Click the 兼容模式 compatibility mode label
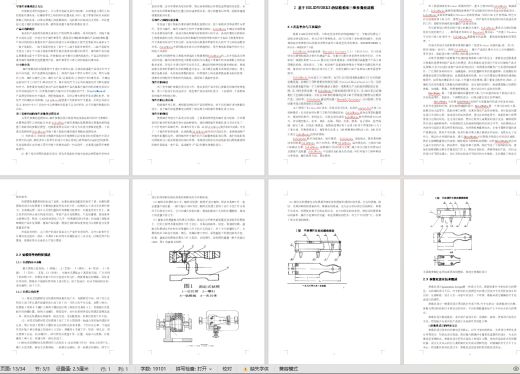Screen dimensions: 520x374 (x=288, y=369)
